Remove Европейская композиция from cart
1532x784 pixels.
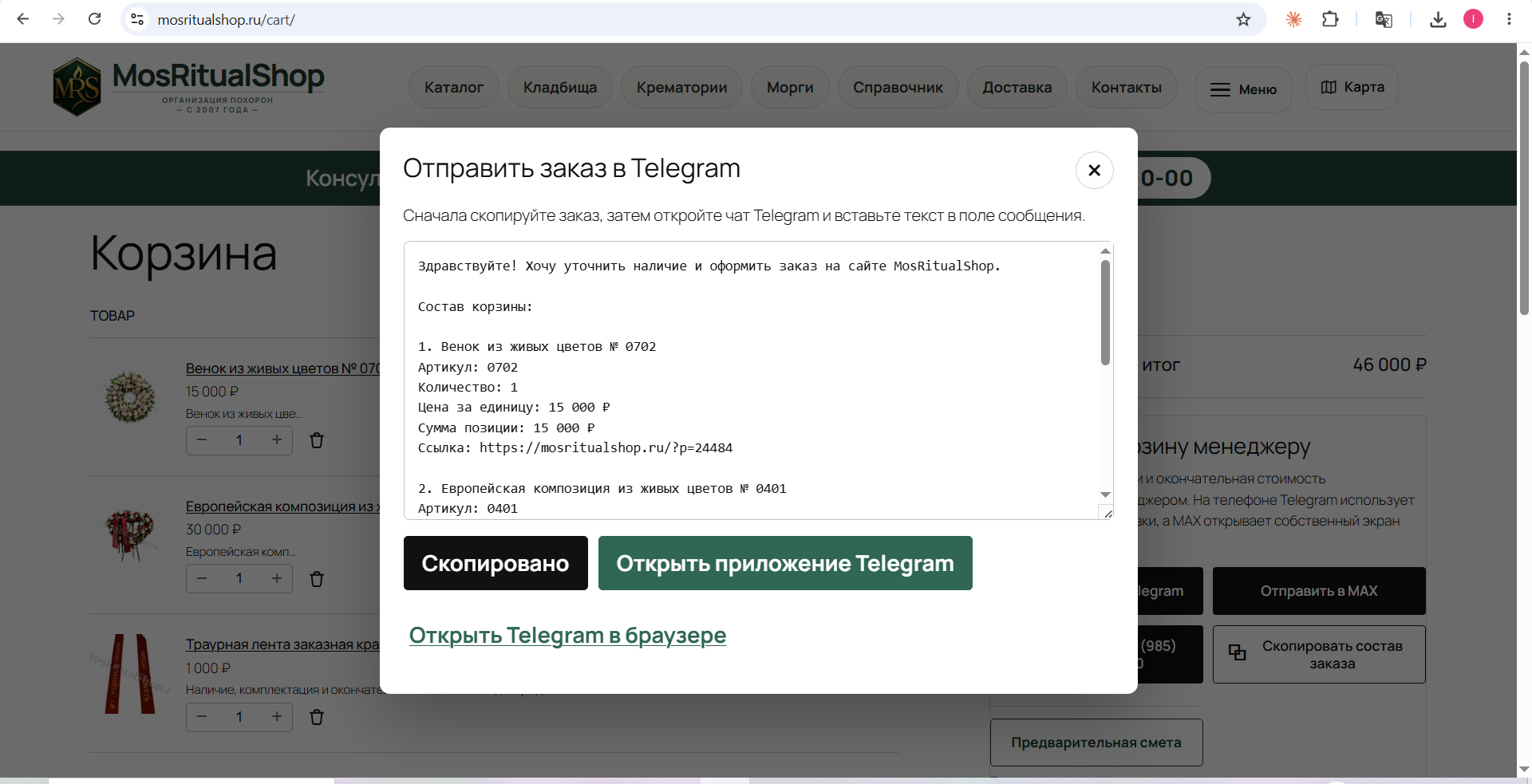click(317, 579)
